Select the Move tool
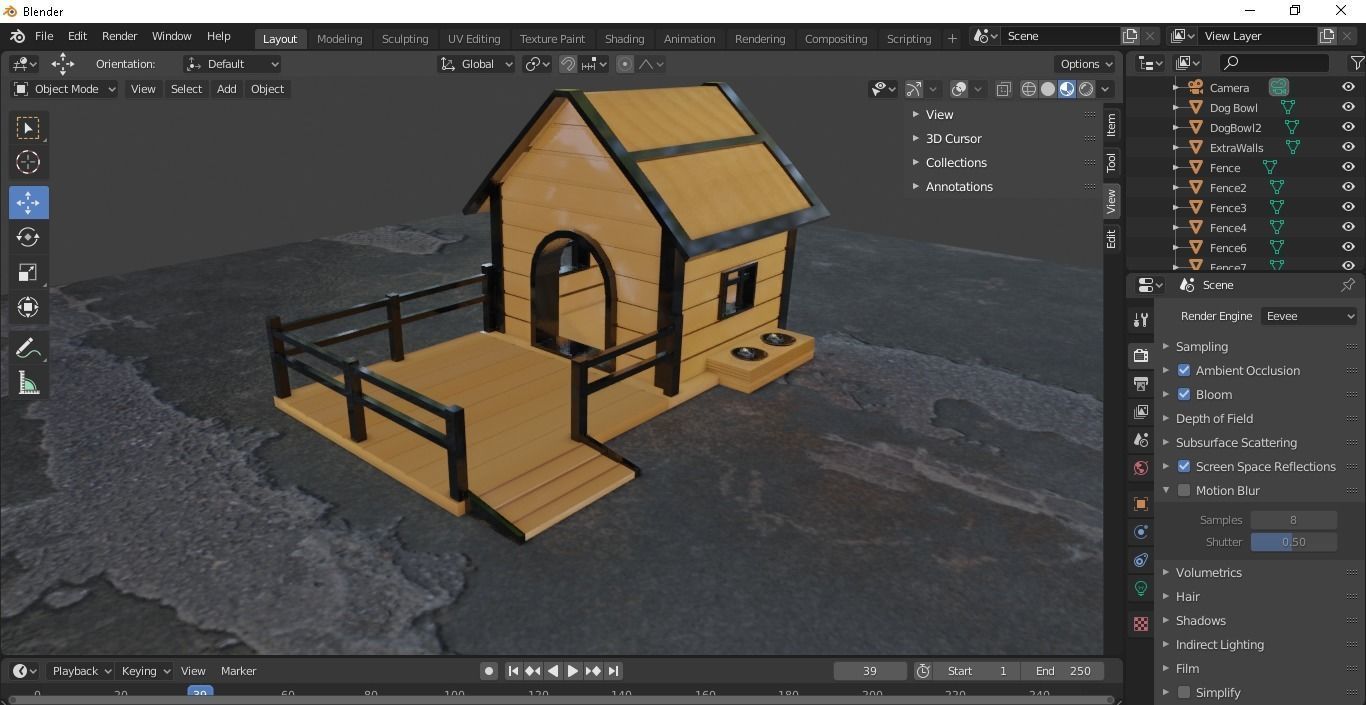1366x705 pixels. coord(28,202)
